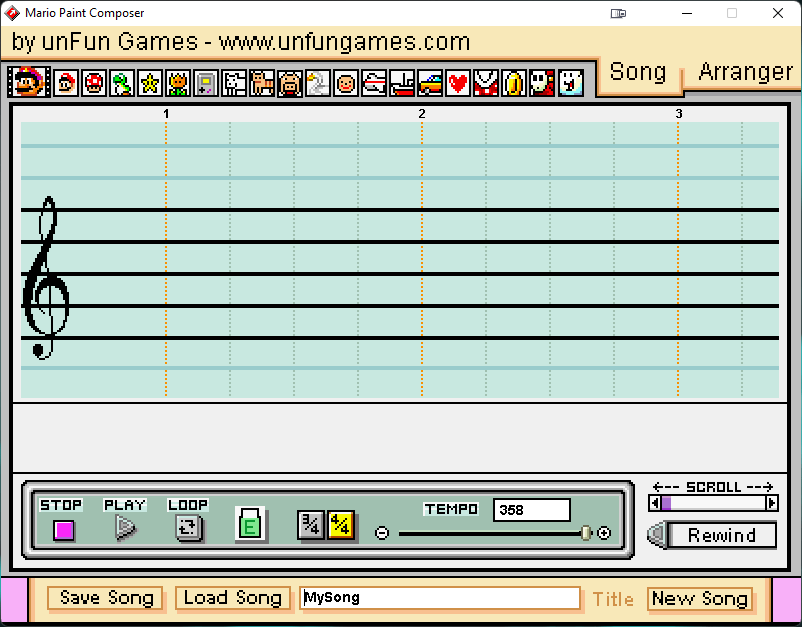Choose the Yoshi instrument icon
The width and height of the screenshot is (802, 627).
(x=121, y=83)
